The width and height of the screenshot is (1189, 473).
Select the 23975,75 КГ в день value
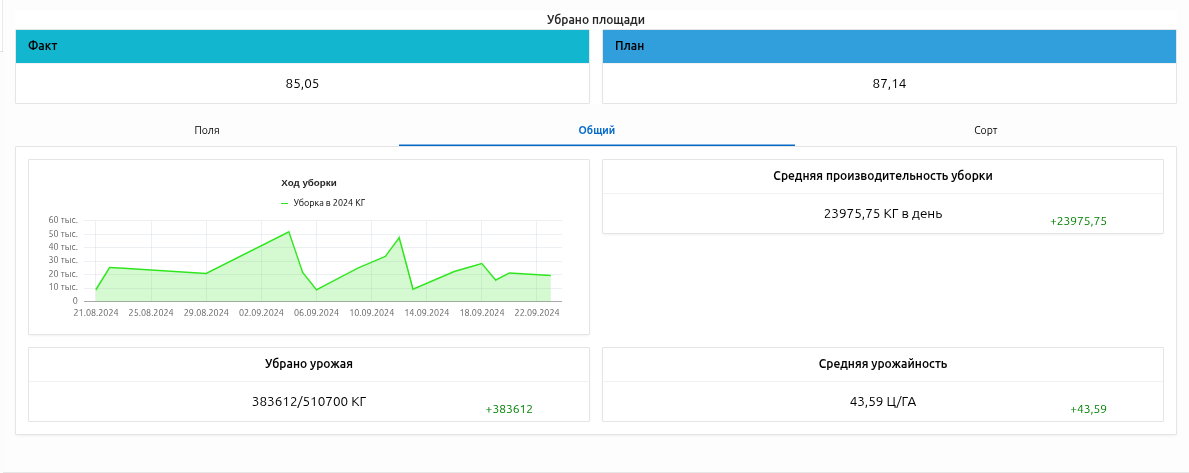point(883,213)
